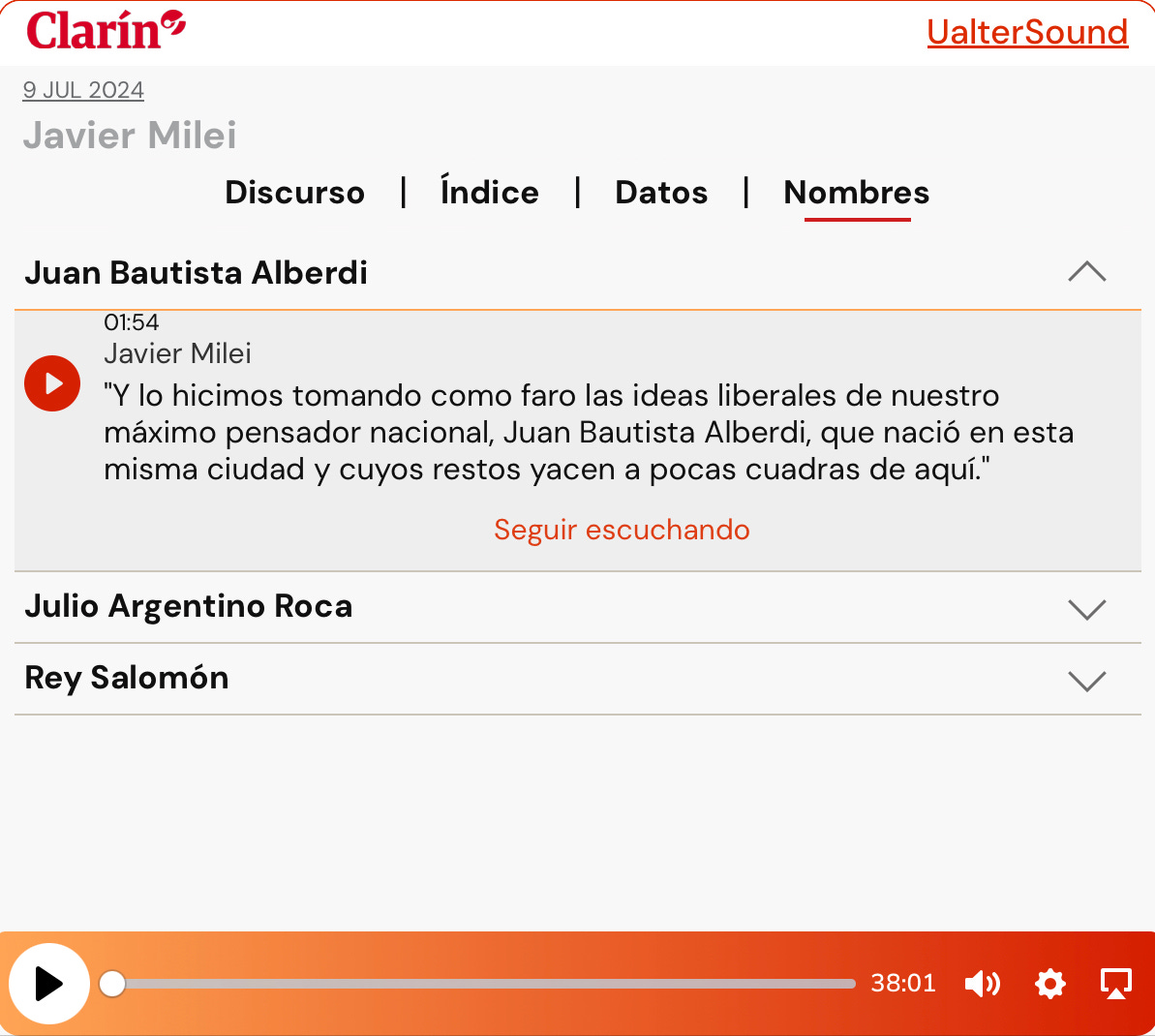Screen dimensions: 1155x1036
Task: Click Seguir escuchando link
Action: tap(622, 530)
